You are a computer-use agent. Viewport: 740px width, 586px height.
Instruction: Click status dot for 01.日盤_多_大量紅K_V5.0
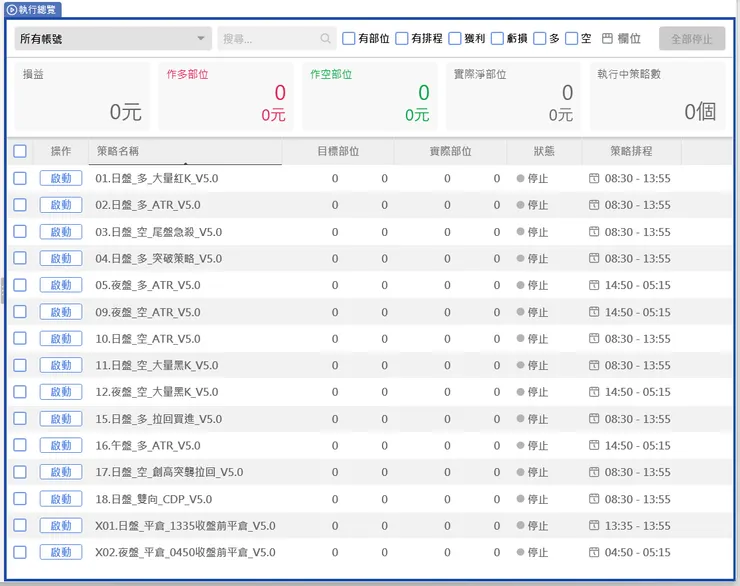coord(521,178)
